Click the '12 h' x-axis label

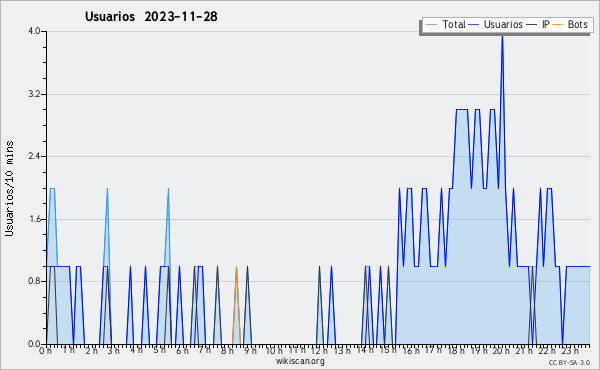pyautogui.click(x=319, y=351)
